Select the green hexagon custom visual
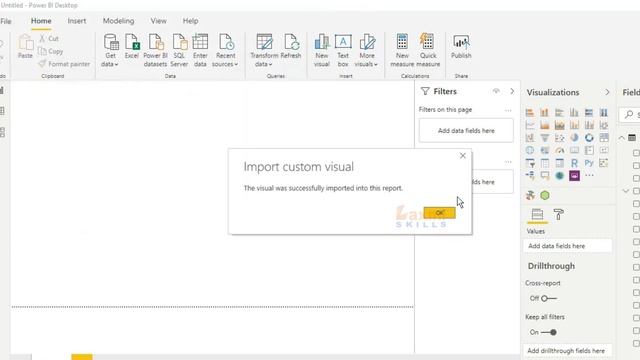 click(545, 196)
